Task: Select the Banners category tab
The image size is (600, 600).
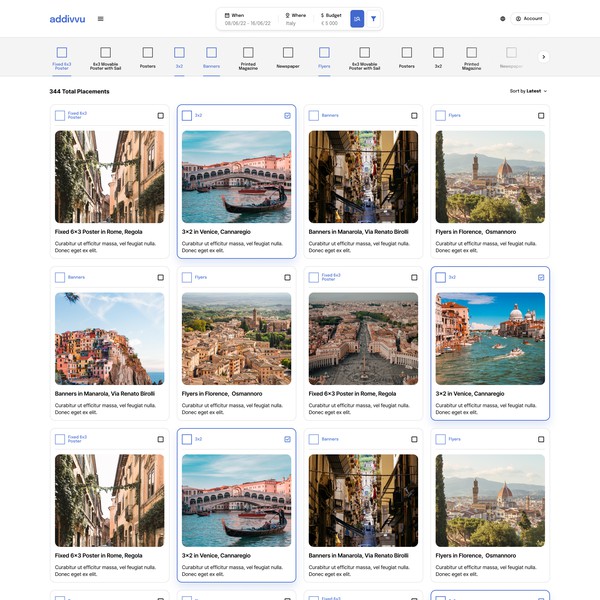Action: pyautogui.click(x=211, y=57)
